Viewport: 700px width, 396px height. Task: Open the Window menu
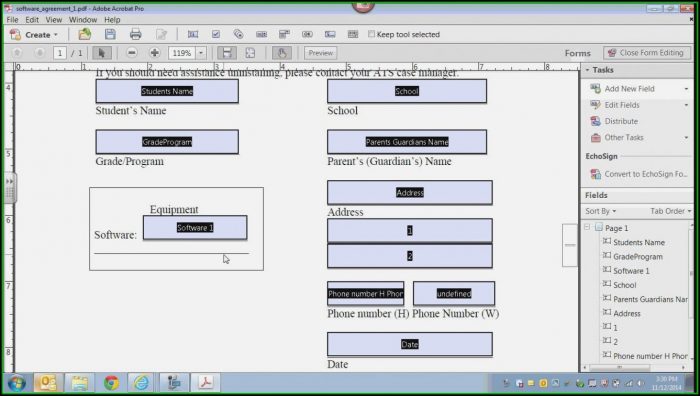83,20
